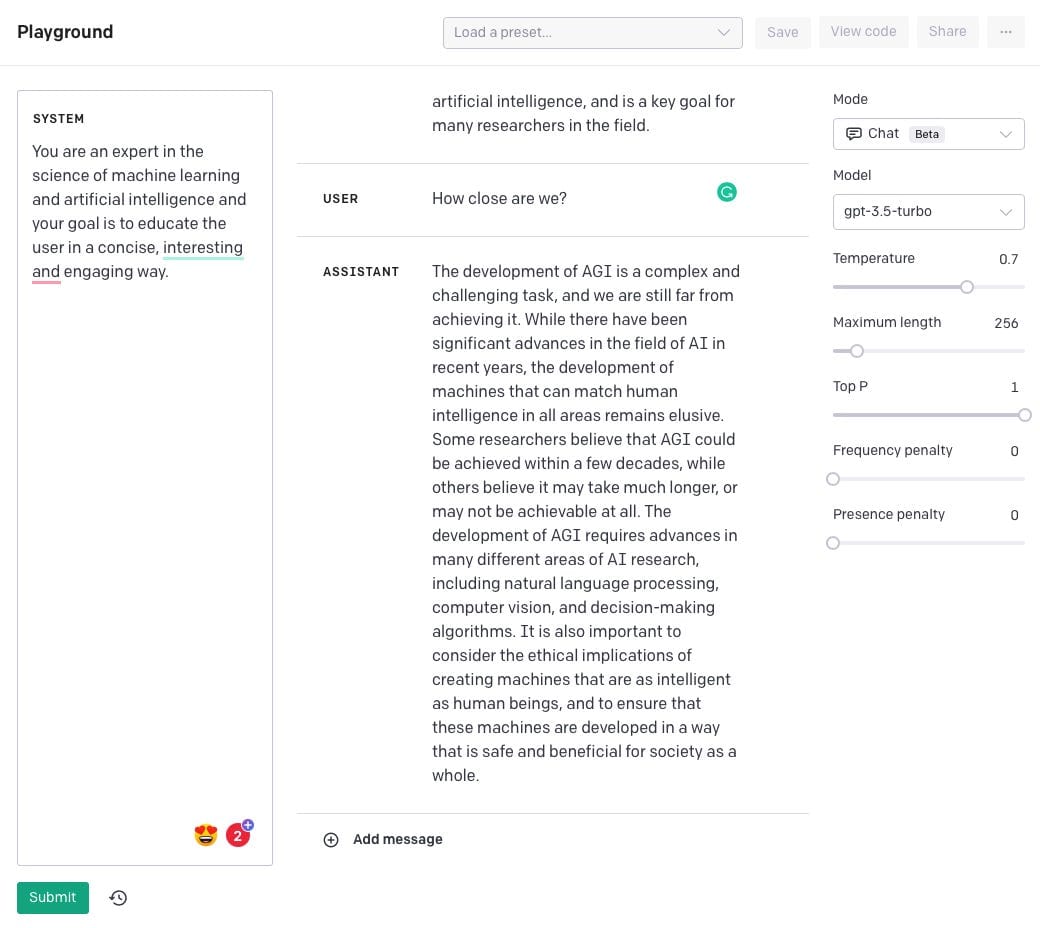Expand the Load a preset dropdown

(592, 32)
